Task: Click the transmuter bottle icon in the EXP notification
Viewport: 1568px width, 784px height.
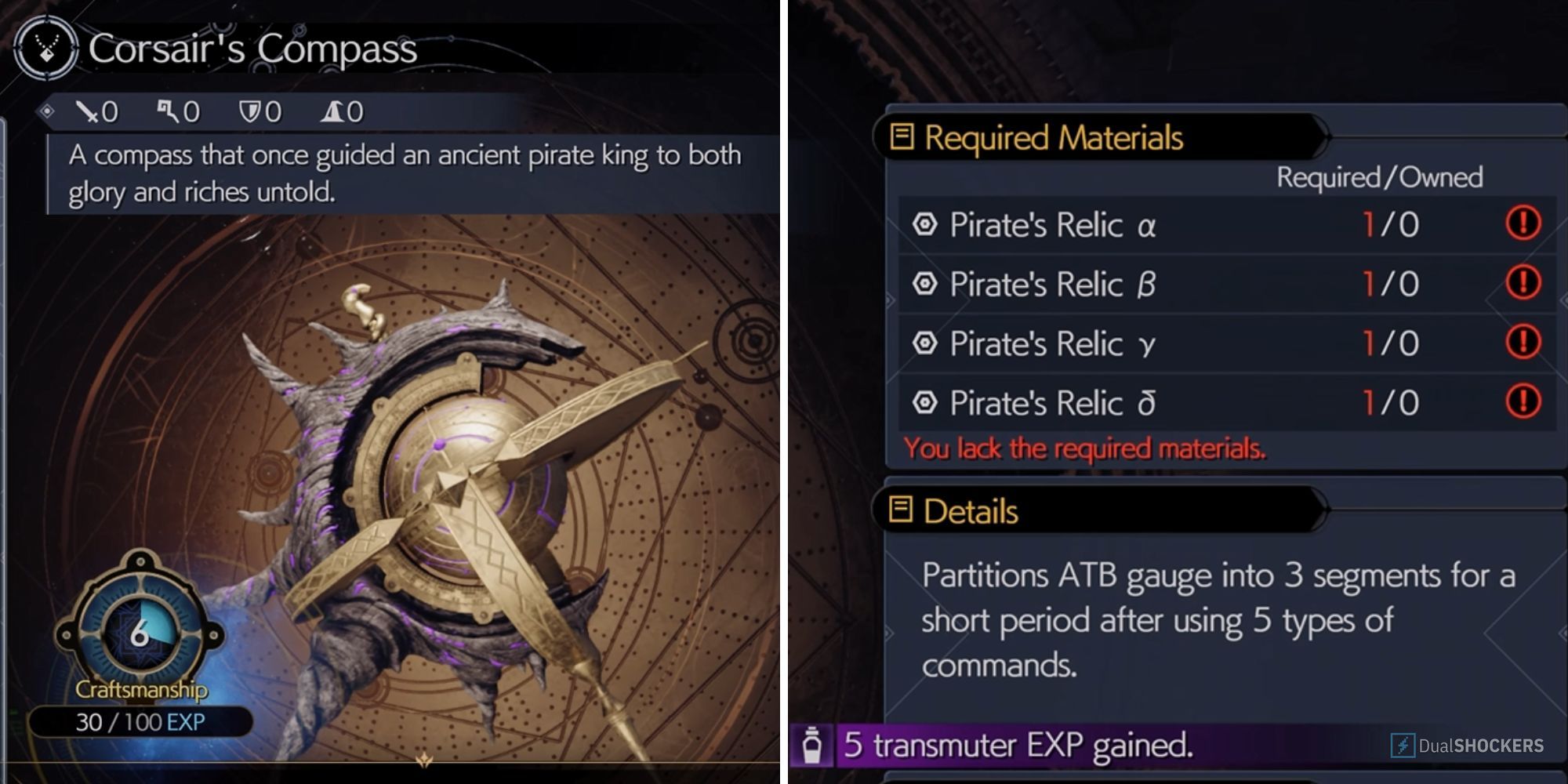Action: tap(812, 745)
